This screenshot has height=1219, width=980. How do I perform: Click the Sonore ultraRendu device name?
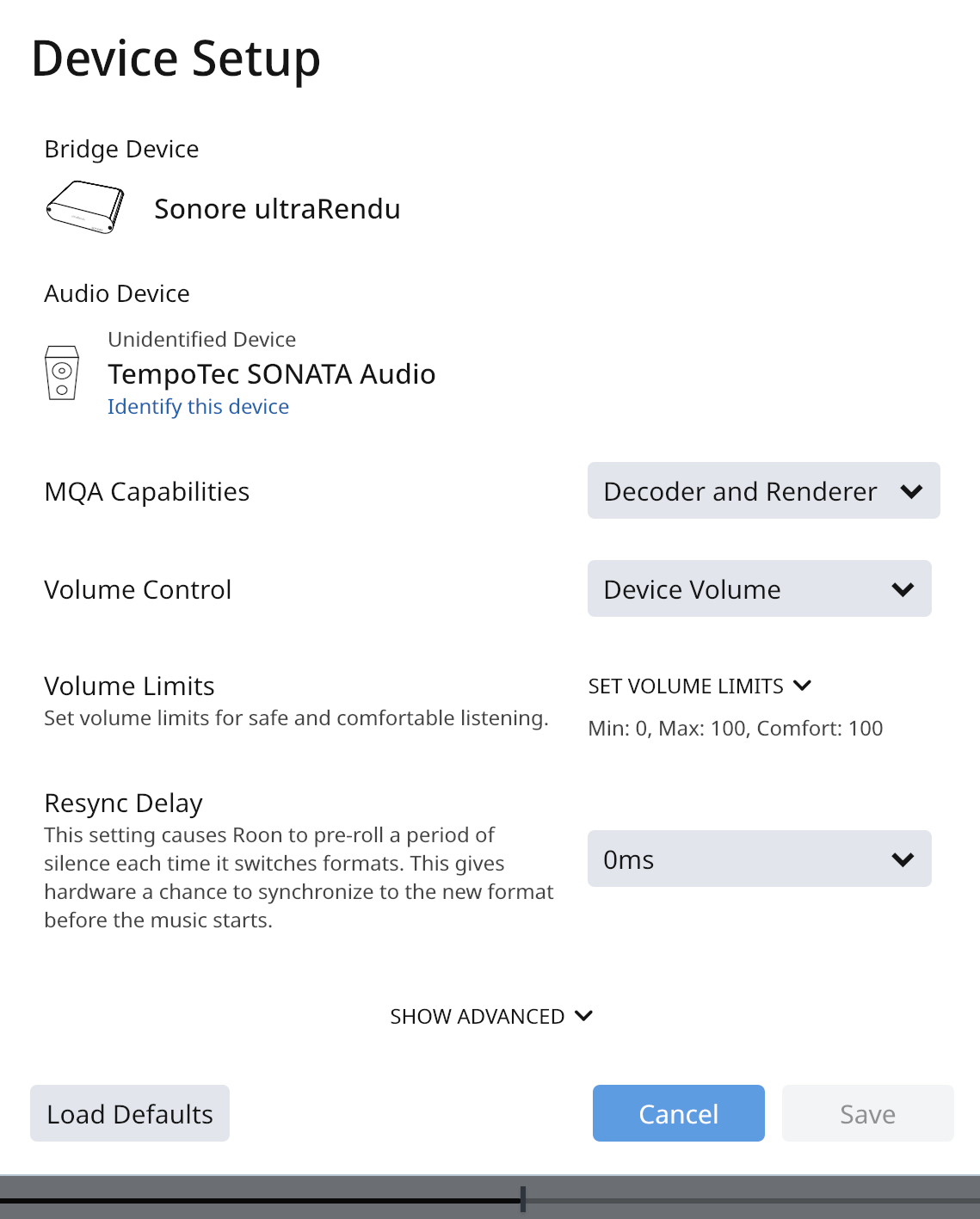[277, 209]
